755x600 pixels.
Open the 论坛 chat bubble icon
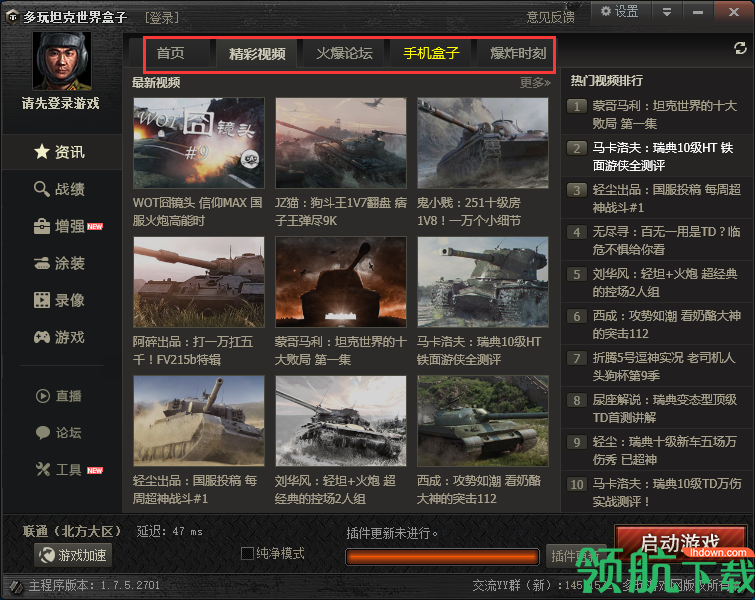[x=43, y=432]
